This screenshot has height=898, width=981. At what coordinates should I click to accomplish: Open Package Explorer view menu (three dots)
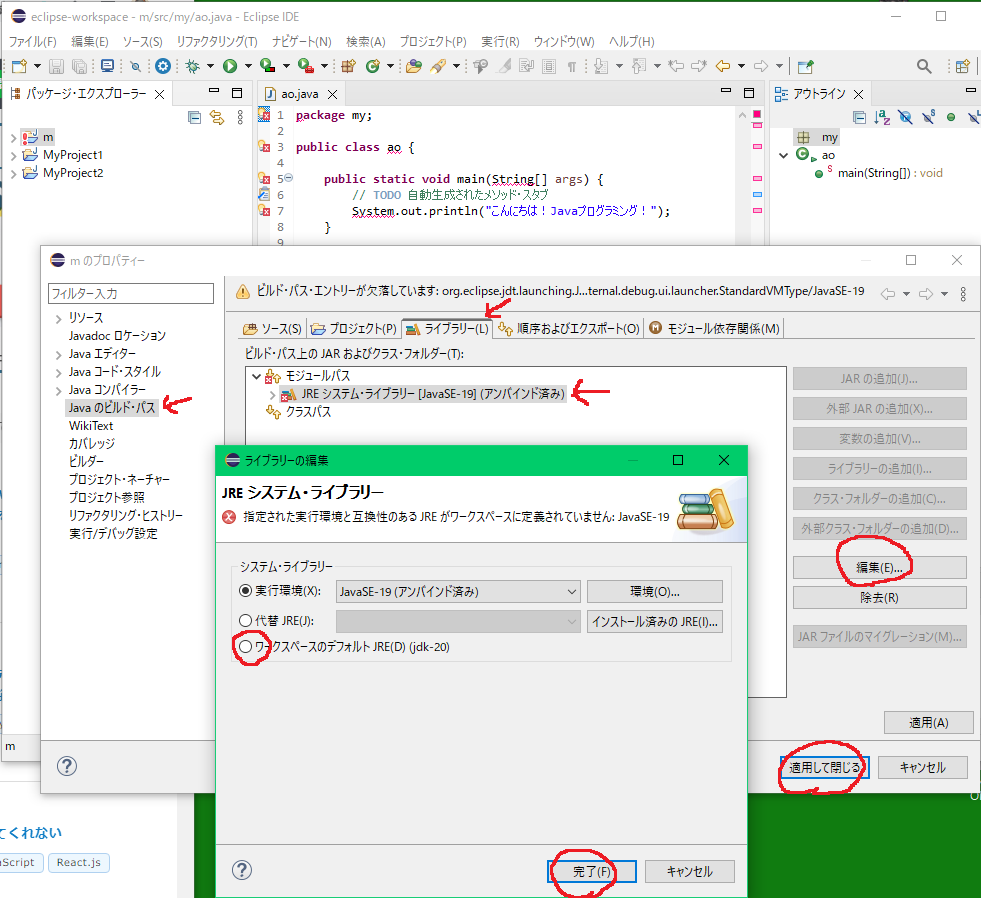coord(240,117)
